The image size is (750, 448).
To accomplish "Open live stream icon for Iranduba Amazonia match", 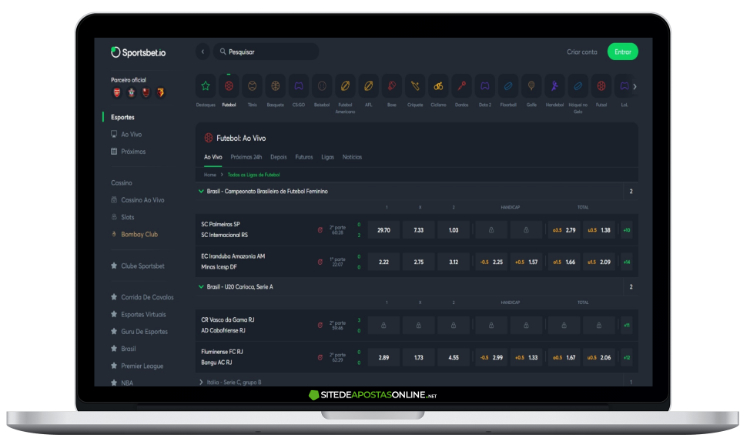I will click(320, 262).
